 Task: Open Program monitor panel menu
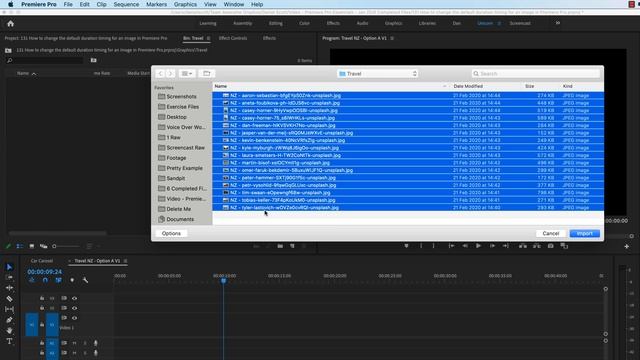click(x=392, y=38)
